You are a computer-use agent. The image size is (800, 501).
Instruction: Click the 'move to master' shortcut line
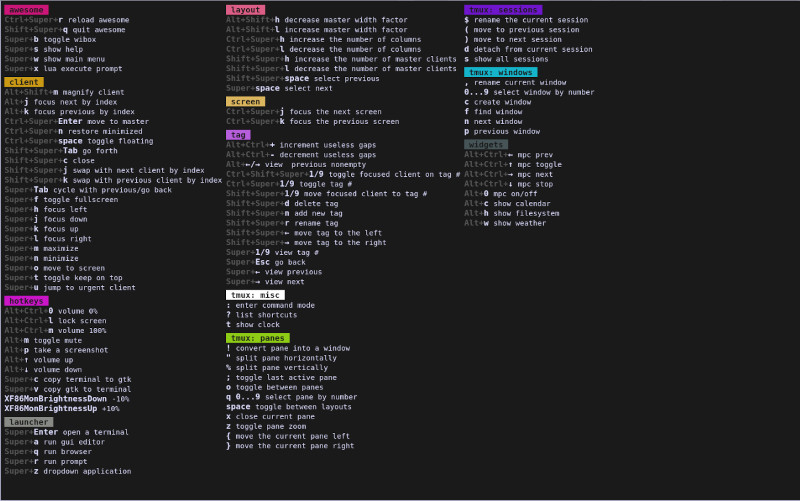77,121
